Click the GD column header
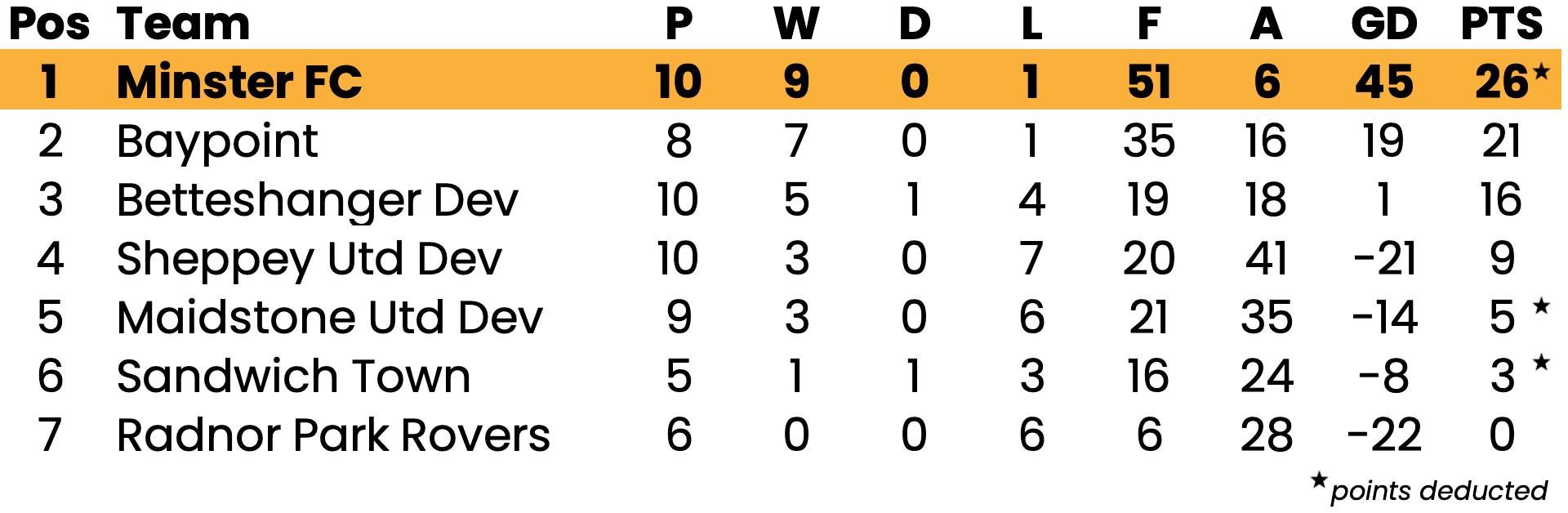The width and height of the screenshot is (1568, 513). (x=1384, y=25)
